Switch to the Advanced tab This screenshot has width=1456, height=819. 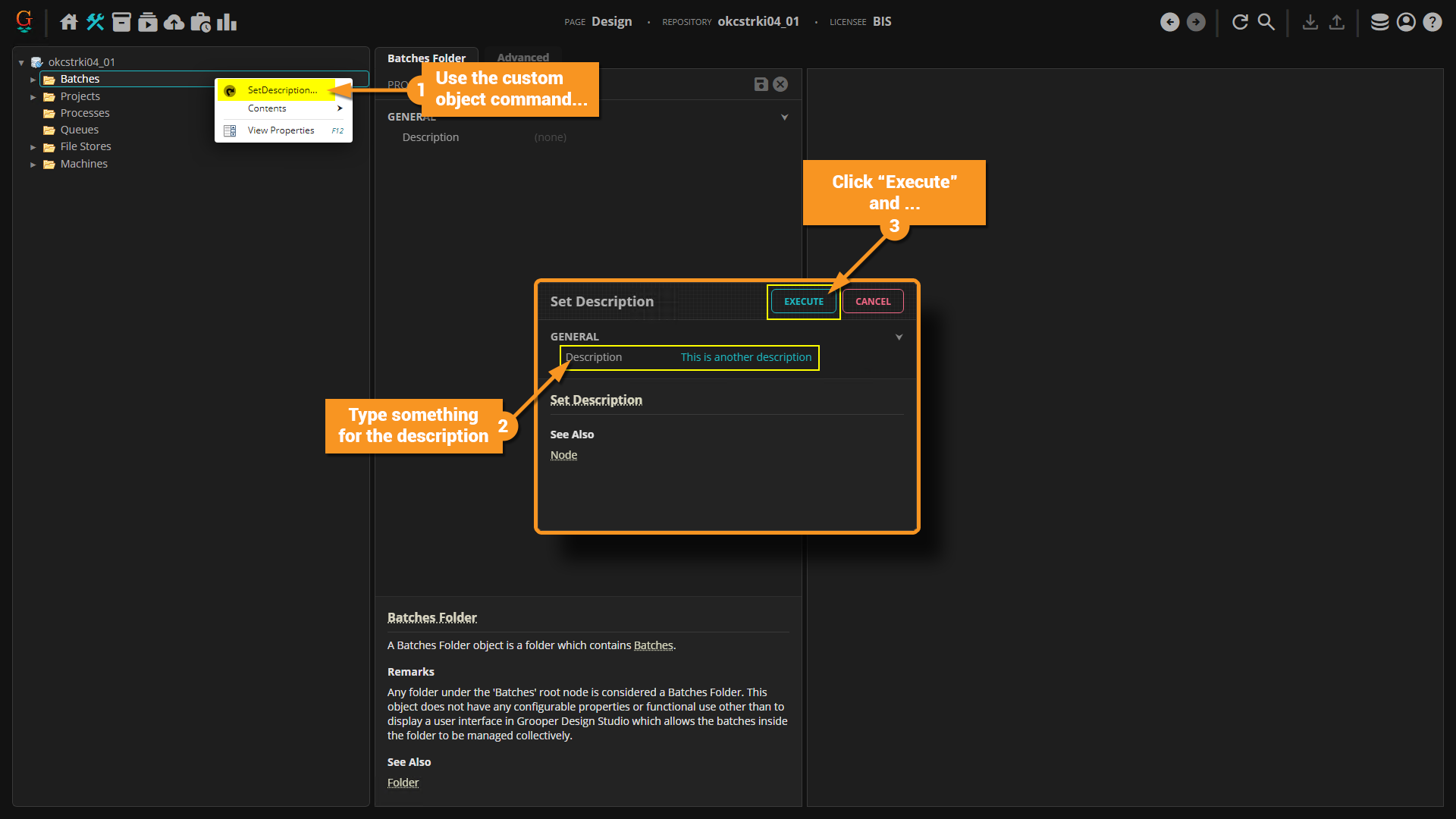click(522, 58)
